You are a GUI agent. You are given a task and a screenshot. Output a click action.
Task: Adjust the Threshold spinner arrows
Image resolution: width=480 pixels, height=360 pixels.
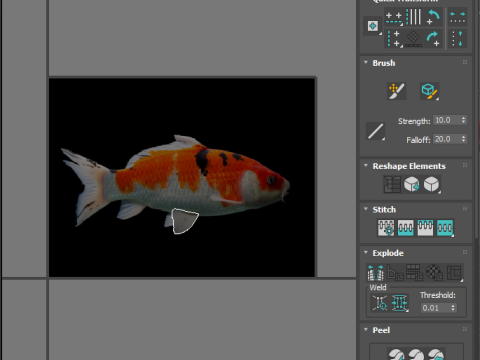coord(453,308)
